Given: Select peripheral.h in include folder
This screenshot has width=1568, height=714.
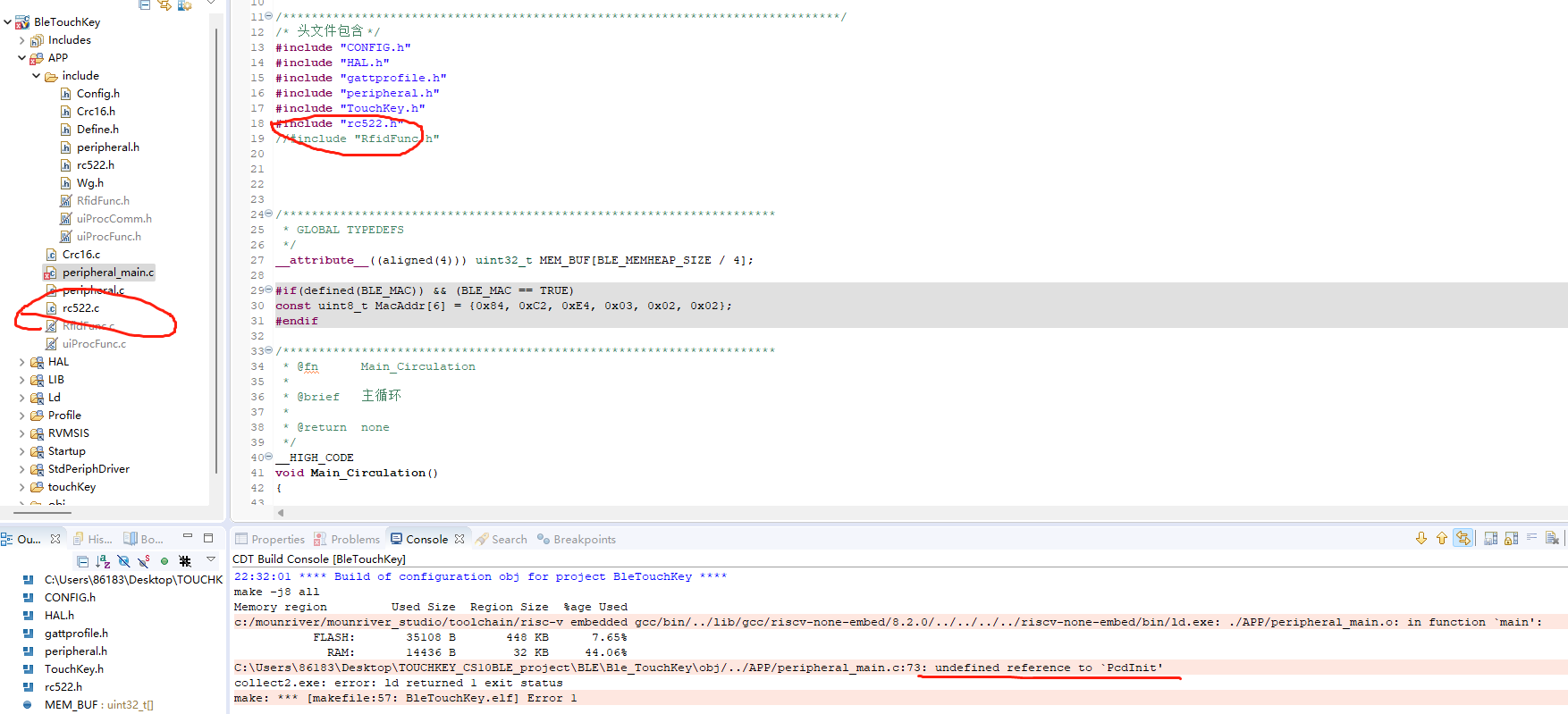Looking at the screenshot, I should click(99, 147).
